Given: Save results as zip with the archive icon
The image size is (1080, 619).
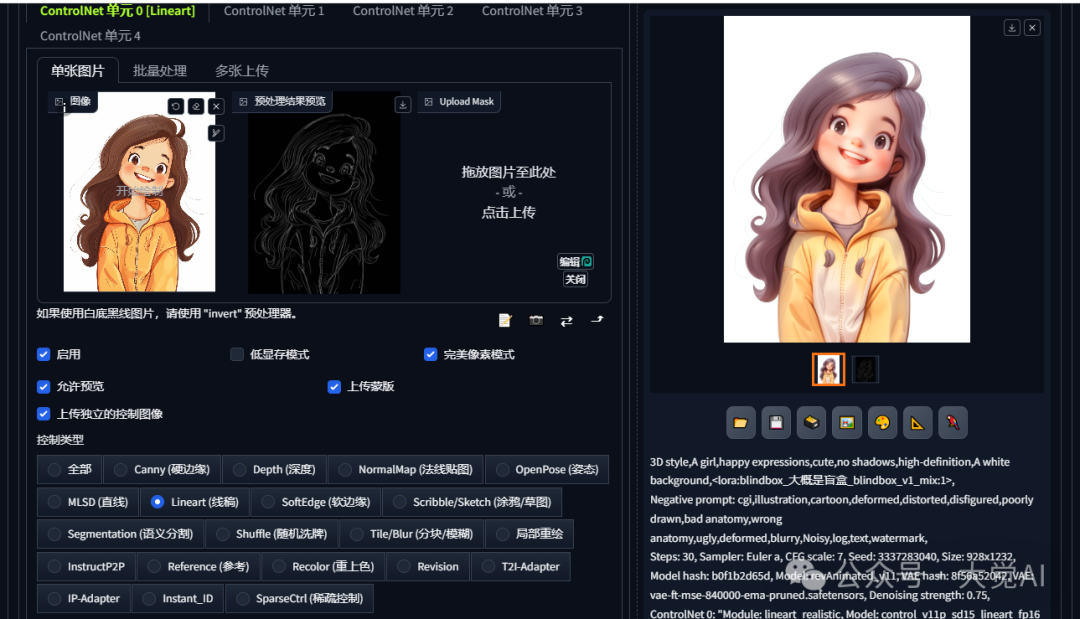Looking at the screenshot, I should [x=811, y=422].
